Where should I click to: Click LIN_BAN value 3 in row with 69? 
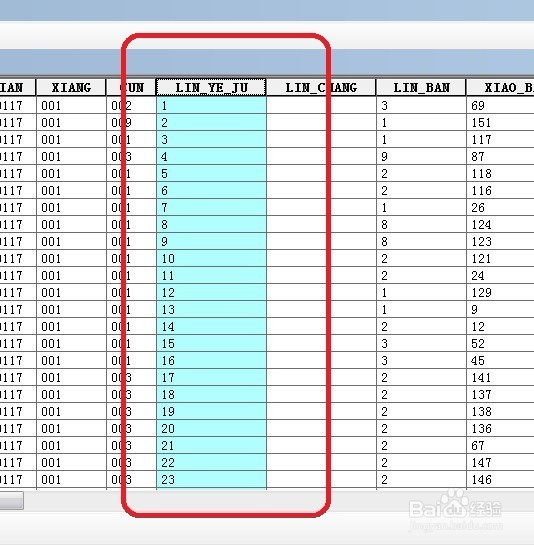(x=421, y=105)
